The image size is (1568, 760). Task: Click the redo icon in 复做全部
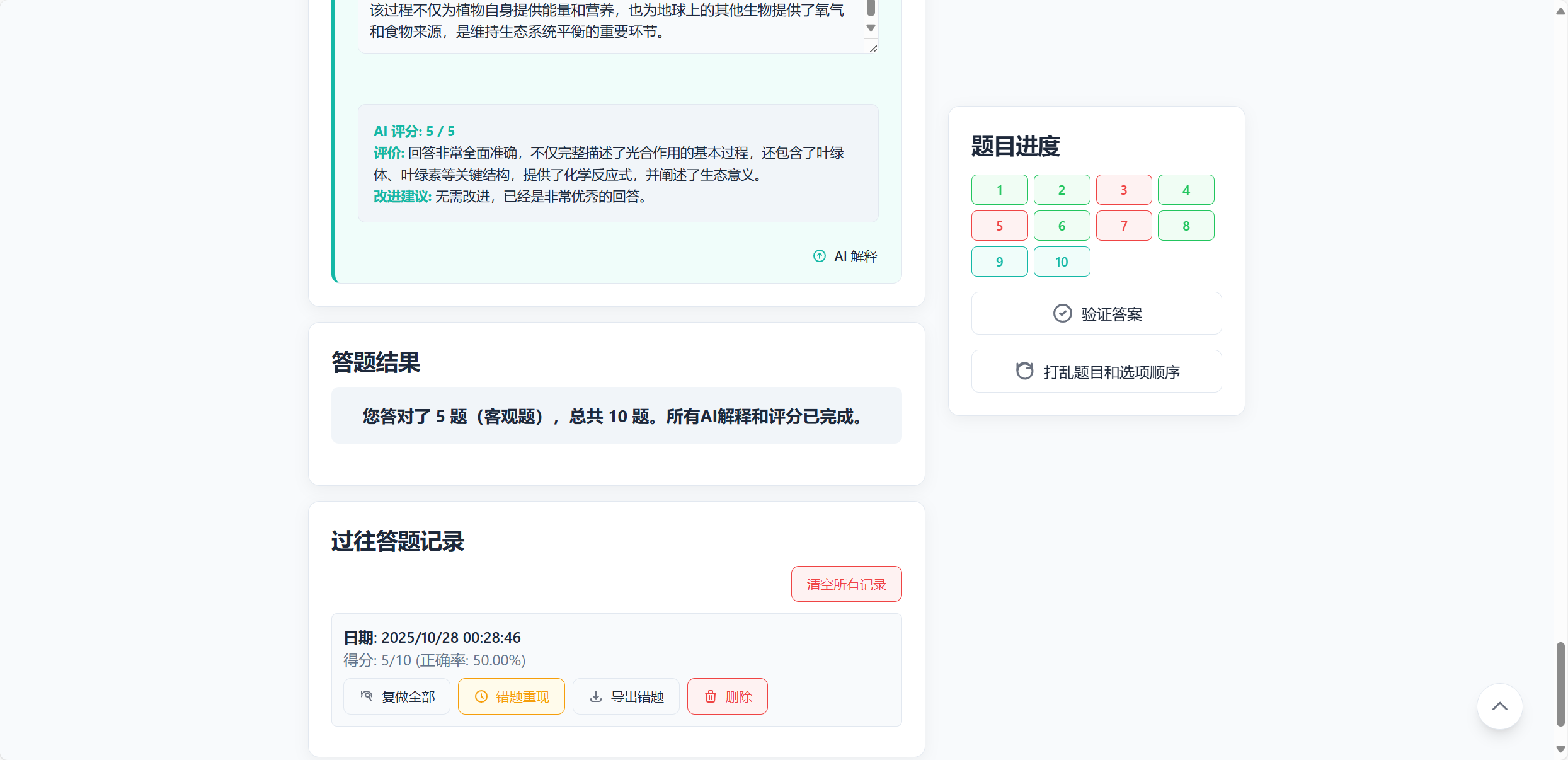(367, 696)
